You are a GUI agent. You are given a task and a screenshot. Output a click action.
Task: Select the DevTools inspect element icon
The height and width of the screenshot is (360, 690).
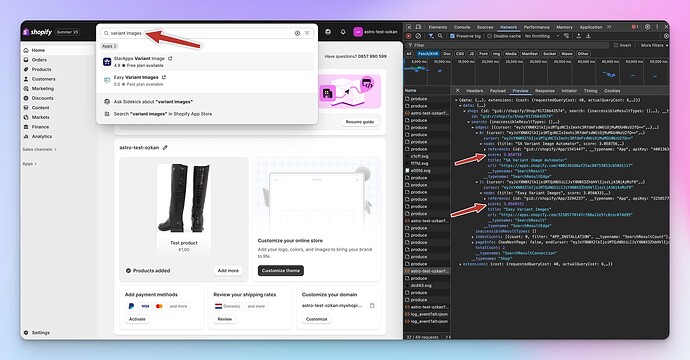click(409, 27)
